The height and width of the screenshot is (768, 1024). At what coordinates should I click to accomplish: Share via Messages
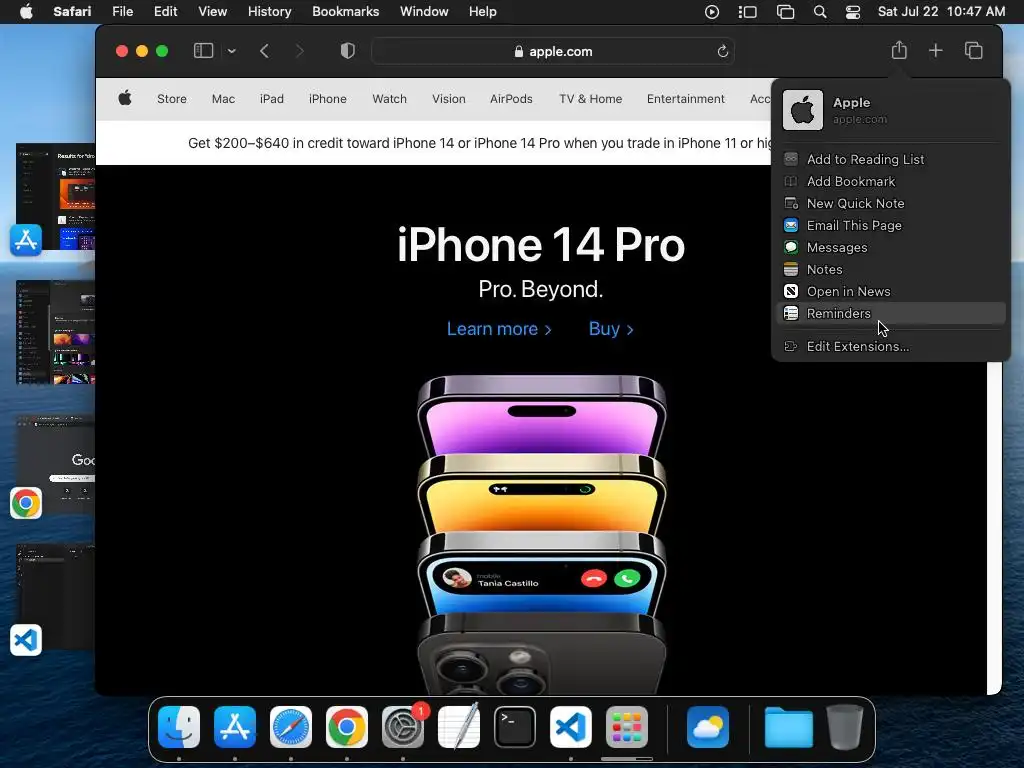pos(891,248)
